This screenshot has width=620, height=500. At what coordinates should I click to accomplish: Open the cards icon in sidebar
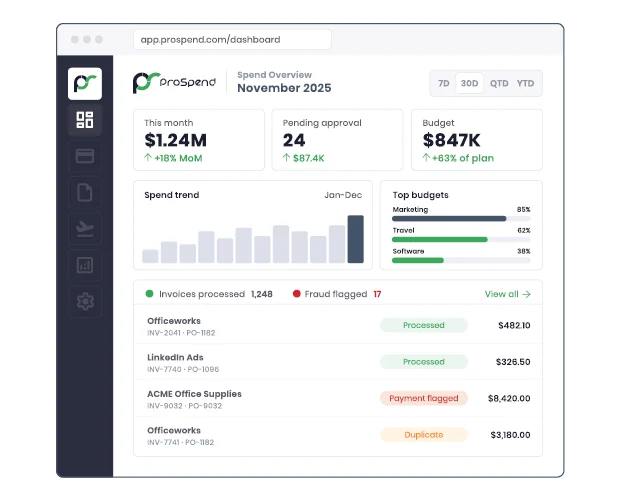(85, 156)
